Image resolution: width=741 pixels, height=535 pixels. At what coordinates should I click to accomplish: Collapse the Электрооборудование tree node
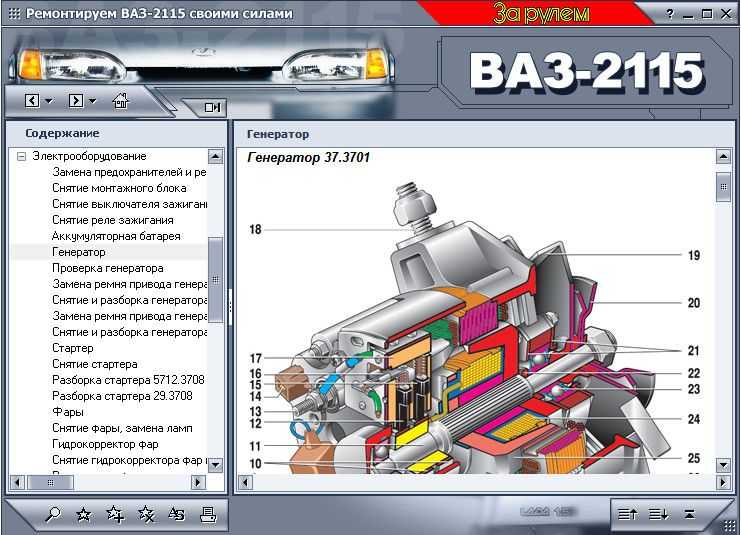[21, 156]
